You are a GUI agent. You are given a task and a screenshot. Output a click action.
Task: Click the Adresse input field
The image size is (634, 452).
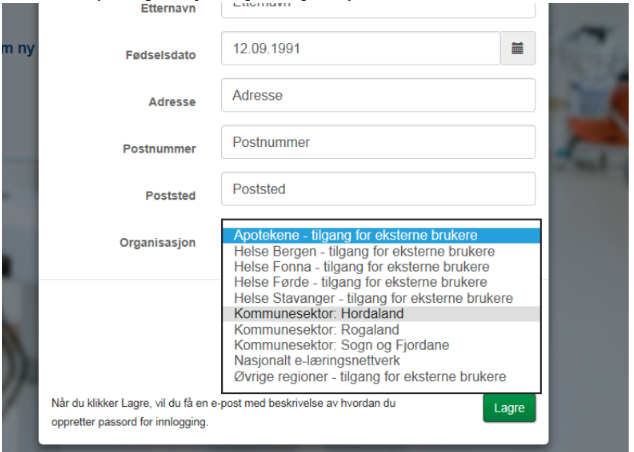(x=378, y=95)
